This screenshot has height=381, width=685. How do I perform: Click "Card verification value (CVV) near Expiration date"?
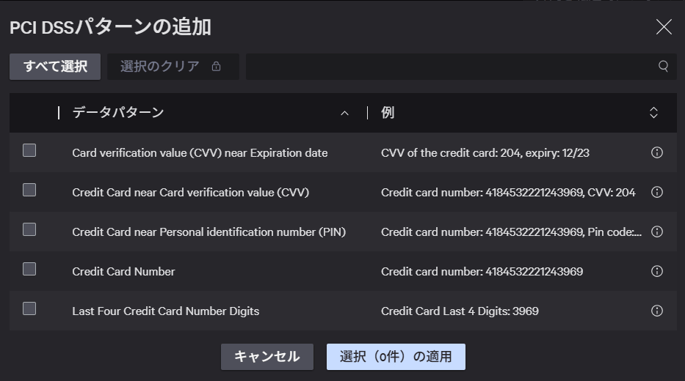click(200, 153)
